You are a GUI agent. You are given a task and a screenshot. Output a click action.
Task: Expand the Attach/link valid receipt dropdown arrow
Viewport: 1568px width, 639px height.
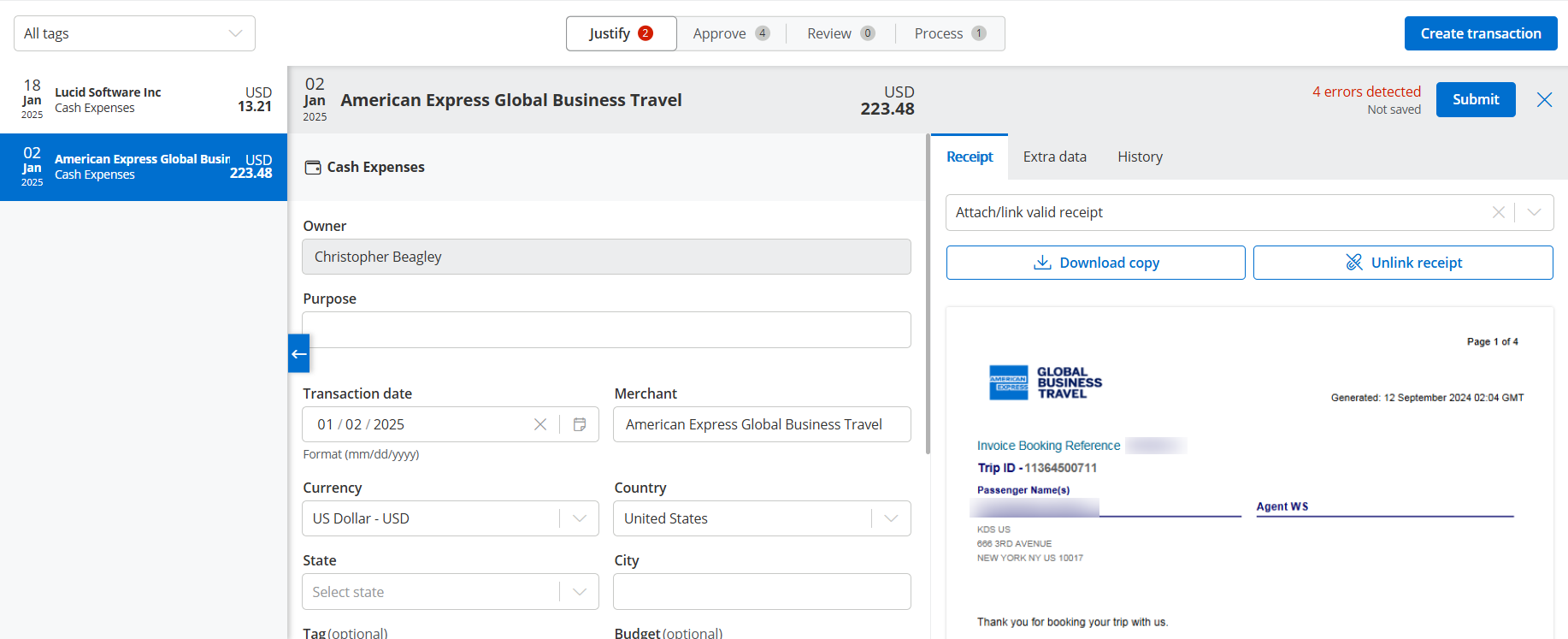pos(1534,212)
